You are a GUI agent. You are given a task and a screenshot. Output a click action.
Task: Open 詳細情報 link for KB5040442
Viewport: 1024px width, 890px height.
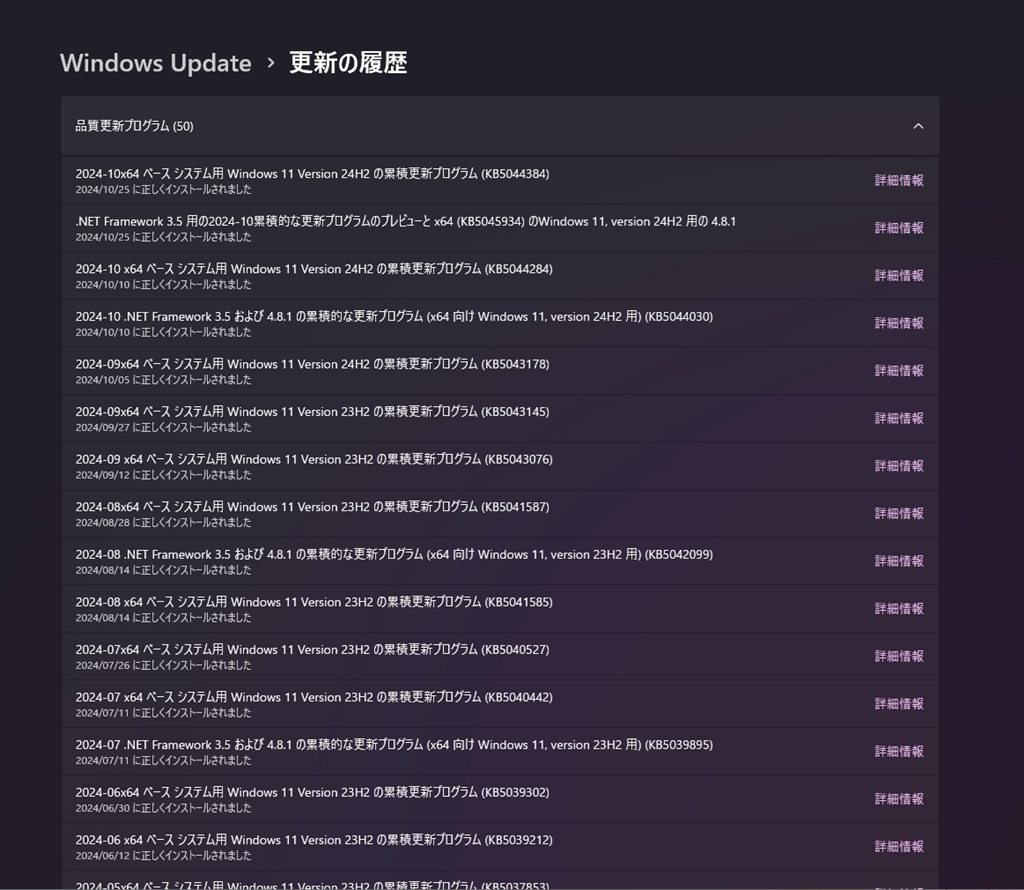pyautogui.click(x=898, y=704)
